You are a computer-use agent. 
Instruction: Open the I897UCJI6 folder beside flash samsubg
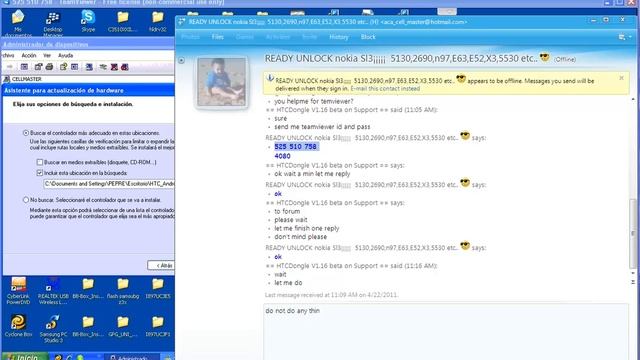158,288
